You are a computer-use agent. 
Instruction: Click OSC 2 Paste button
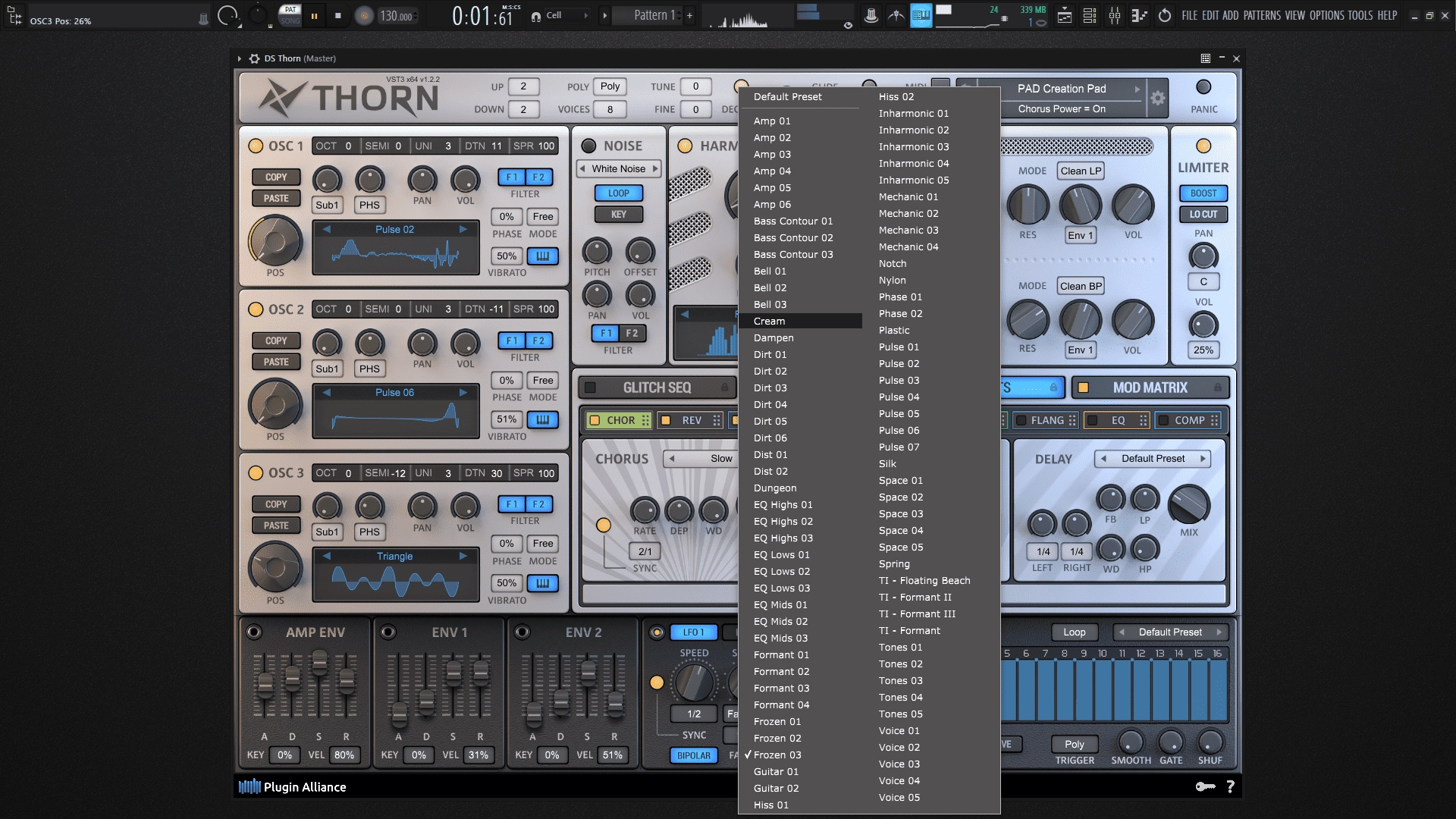point(276,362)
